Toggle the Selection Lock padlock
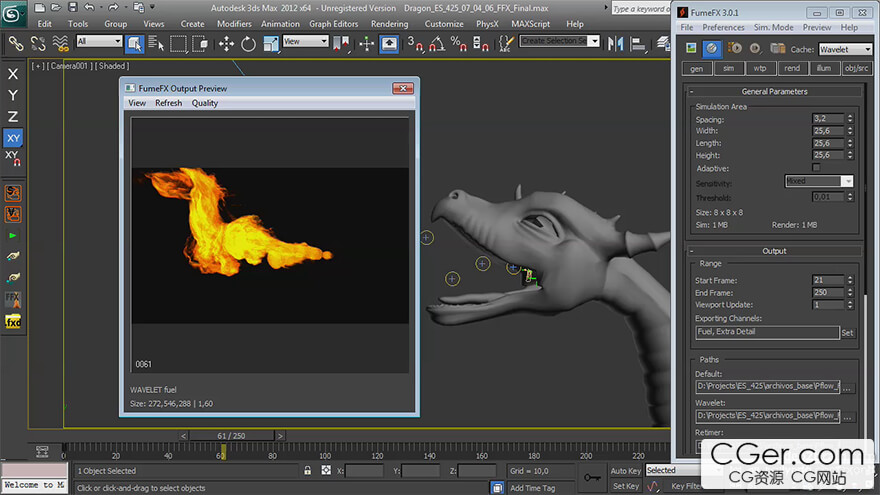Viewport: 880px width, 495px height. tap(308, 470)
